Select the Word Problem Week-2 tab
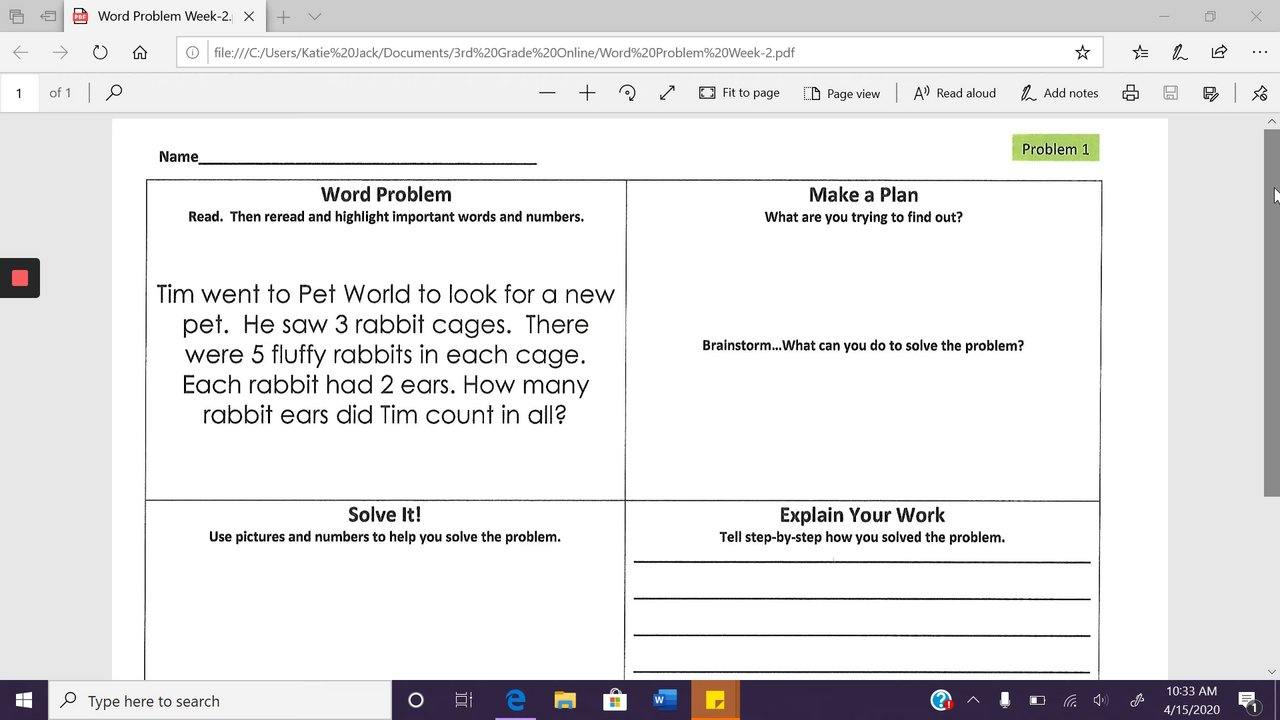This screenshot has height=720, width=1280. pyautogui.click(x=164, y=17)
